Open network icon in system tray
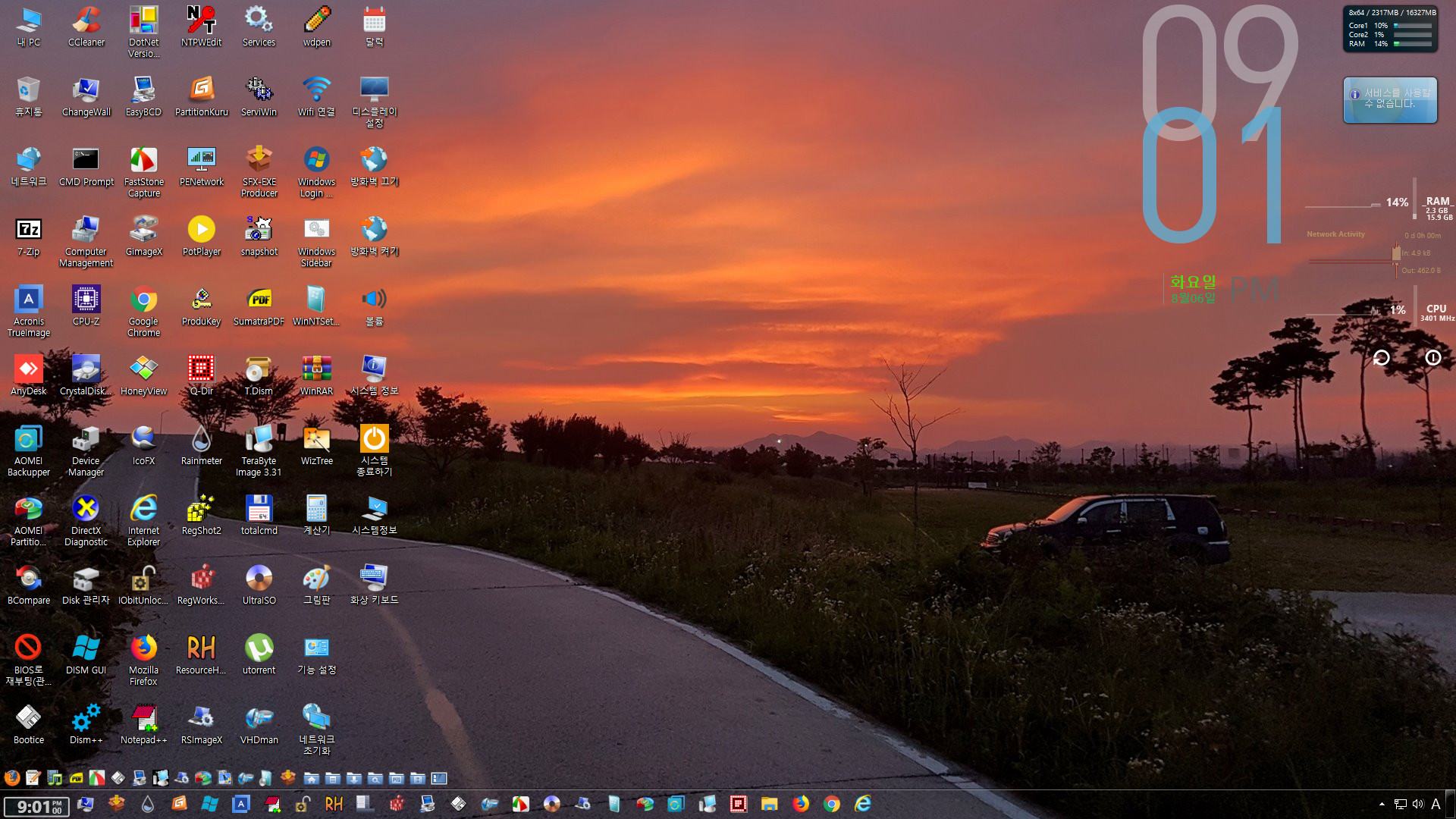 [1400, 804]
